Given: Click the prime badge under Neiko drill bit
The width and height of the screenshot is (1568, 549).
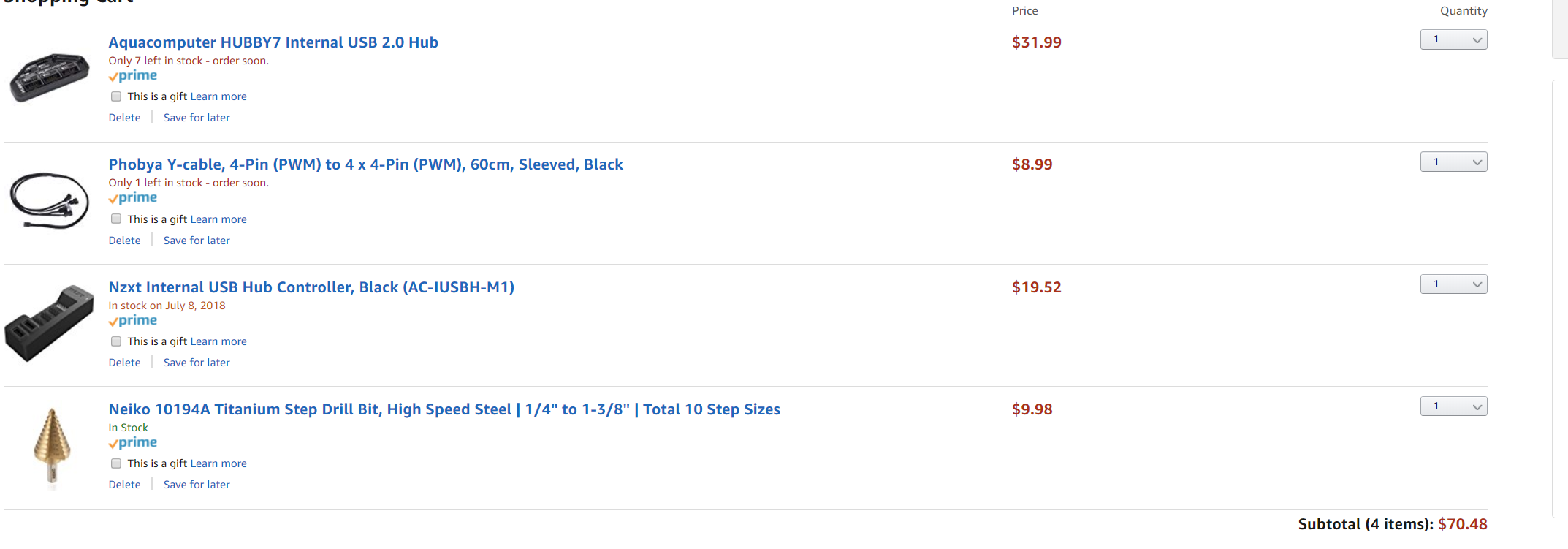Looking at the screenshot, I should pos(133,443).
